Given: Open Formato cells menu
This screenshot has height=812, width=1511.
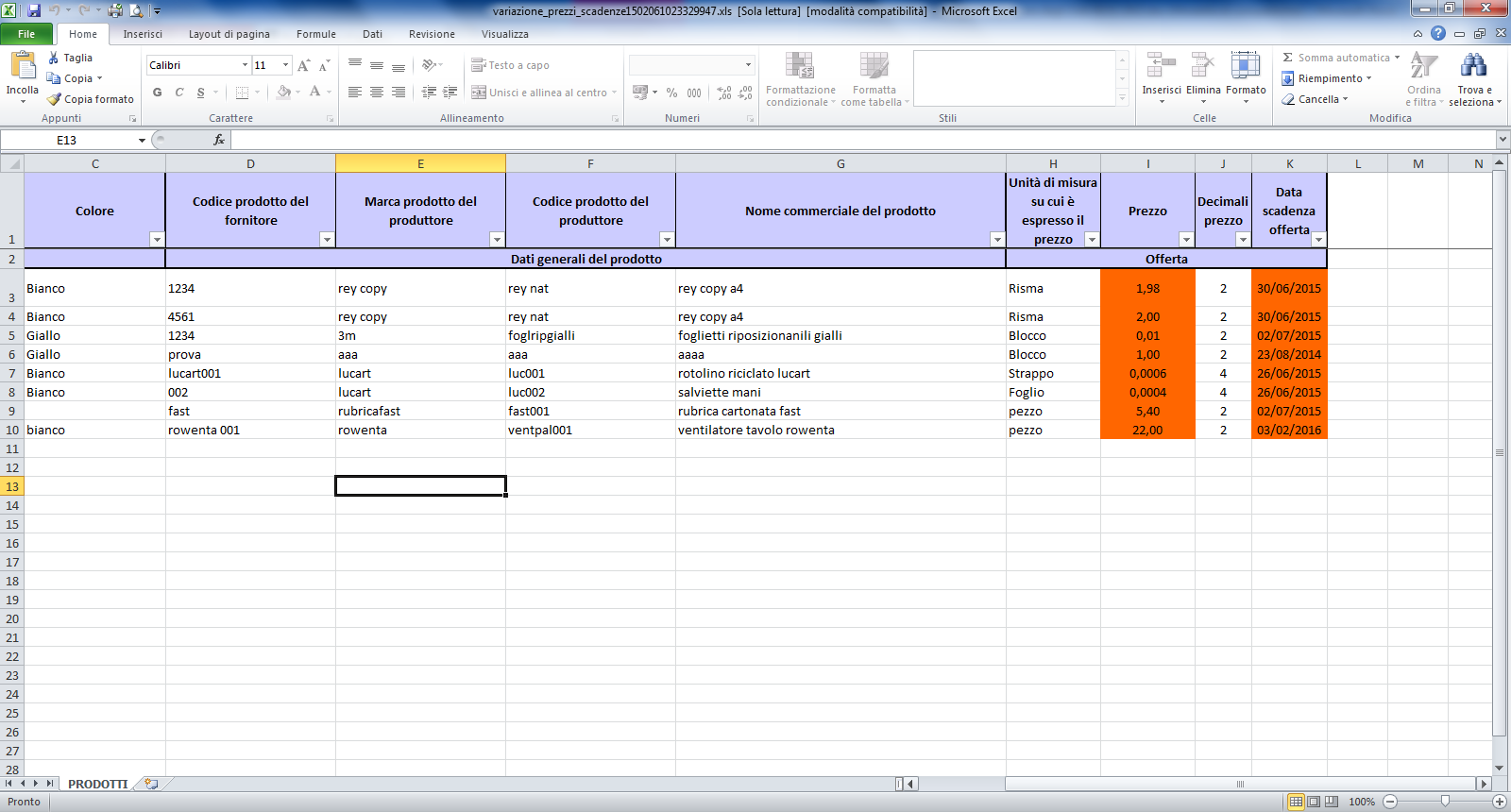Looking at the screenshot, I should [x=1246, y=77].
